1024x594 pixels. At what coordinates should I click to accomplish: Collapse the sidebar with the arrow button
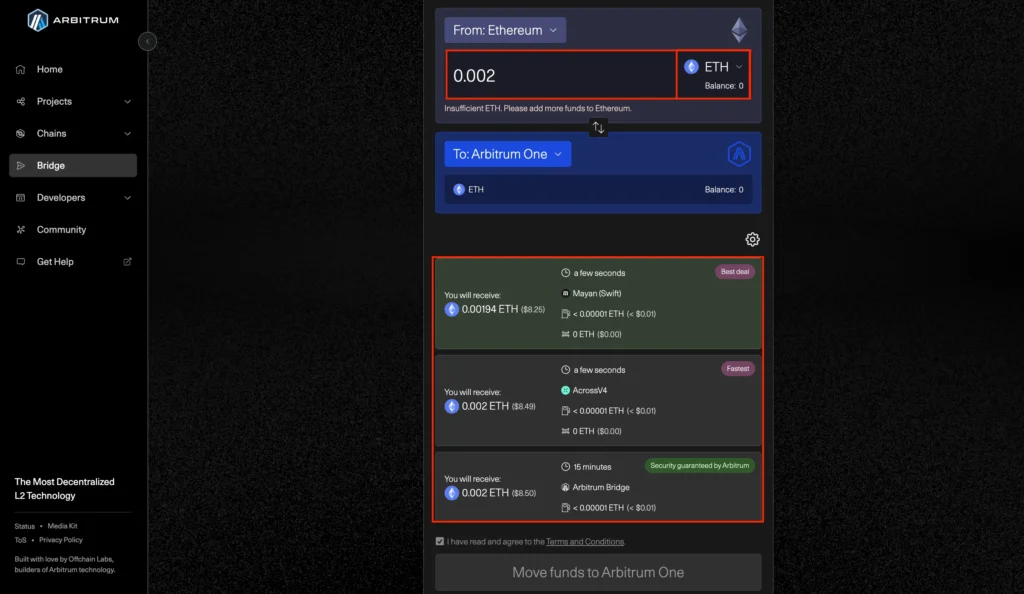tap(148, 41)
